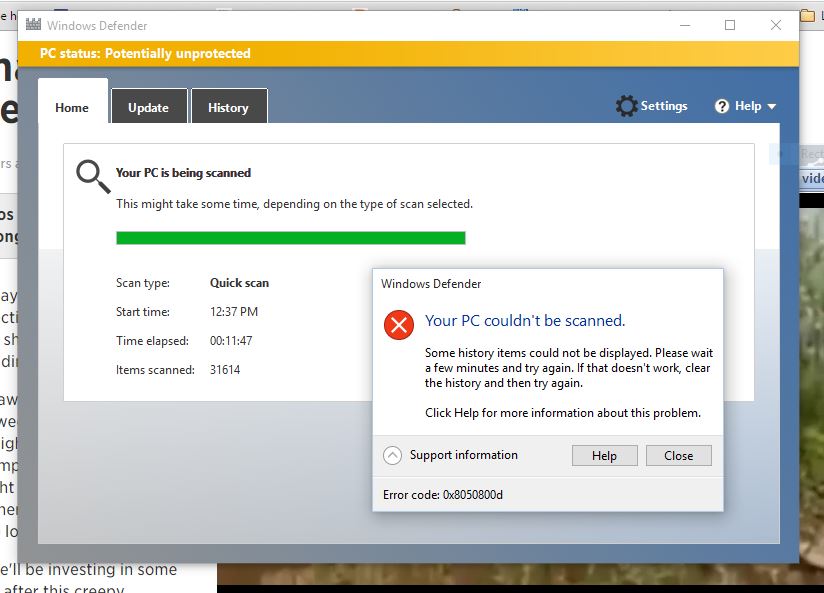Viewport: 824px width, 593px height.
Task: Click the 'Quick scan' scan type value
Action: tap(239, 283)
